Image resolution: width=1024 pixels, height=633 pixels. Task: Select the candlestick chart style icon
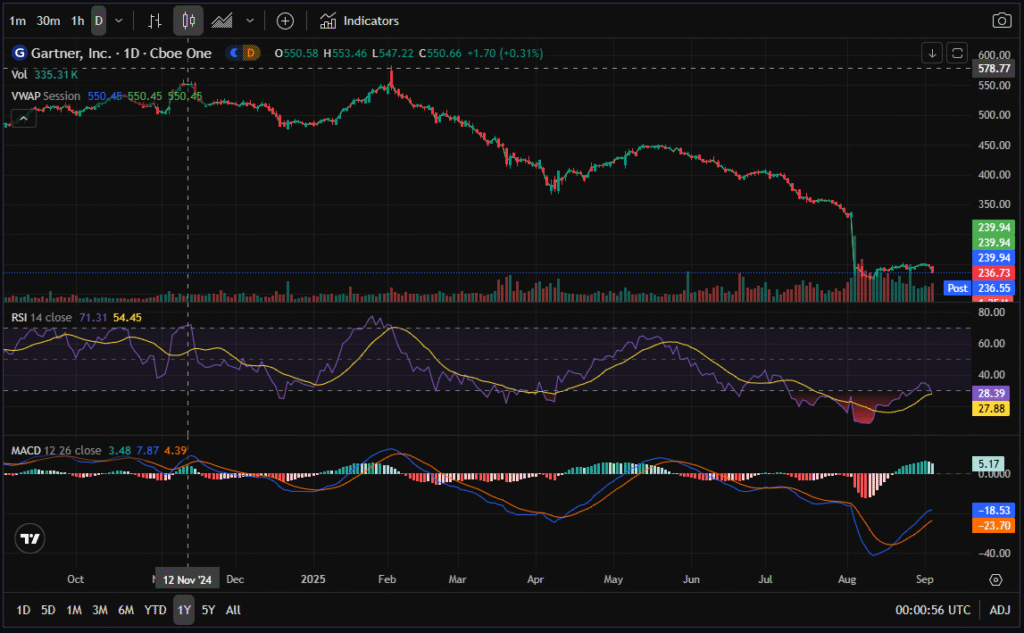pyautogui.click(x=188, y=20)
